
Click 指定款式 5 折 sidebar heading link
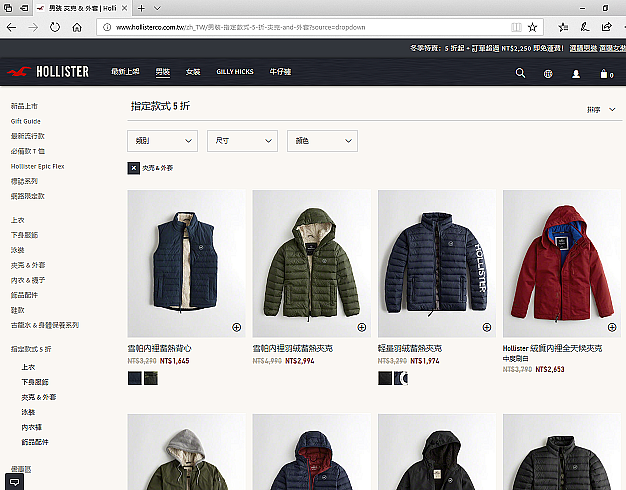pyautogui.click(x=31, y=349)
